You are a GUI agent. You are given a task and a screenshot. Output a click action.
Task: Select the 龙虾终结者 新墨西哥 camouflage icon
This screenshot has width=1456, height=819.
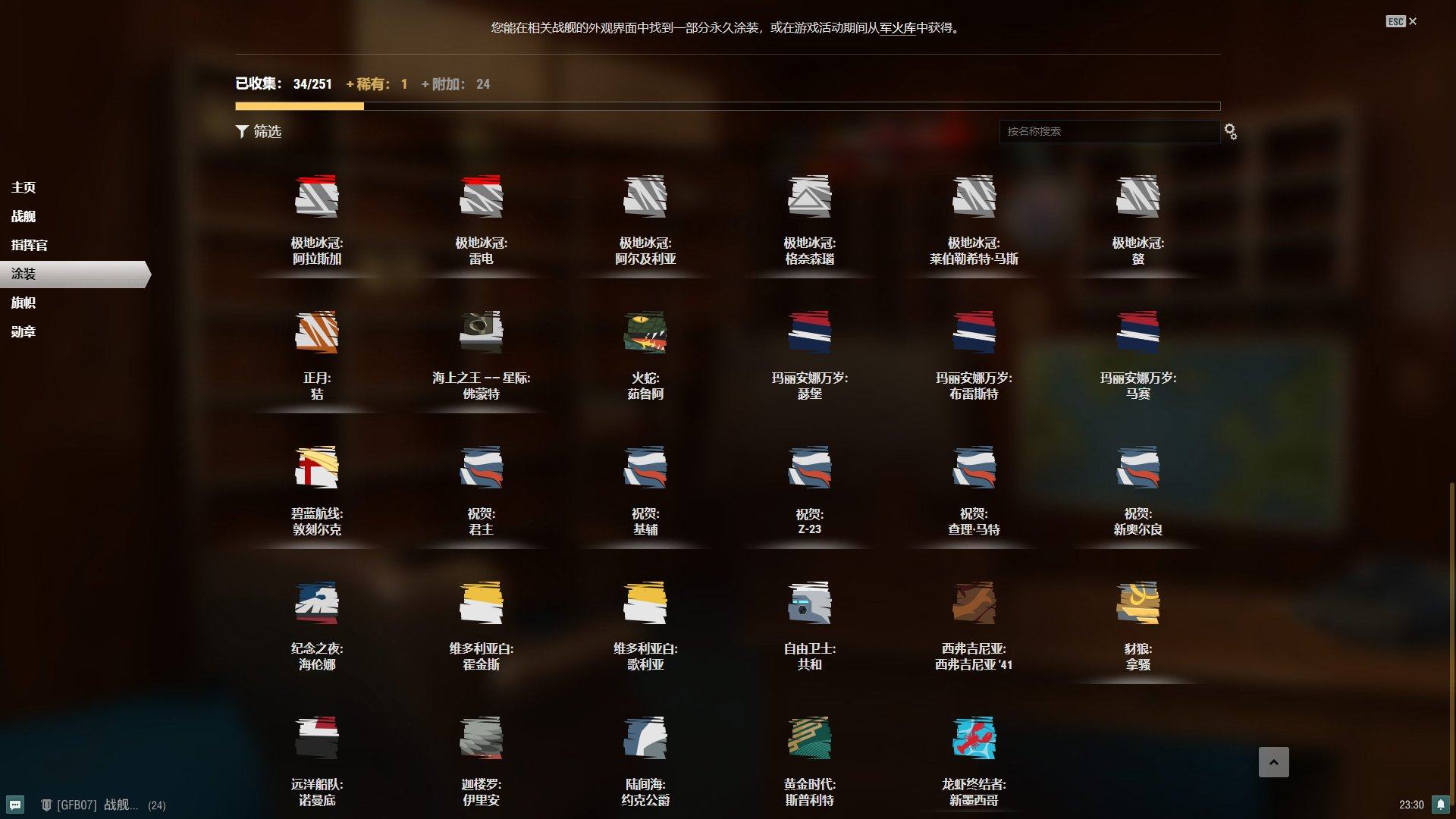[x=974, y=738]
